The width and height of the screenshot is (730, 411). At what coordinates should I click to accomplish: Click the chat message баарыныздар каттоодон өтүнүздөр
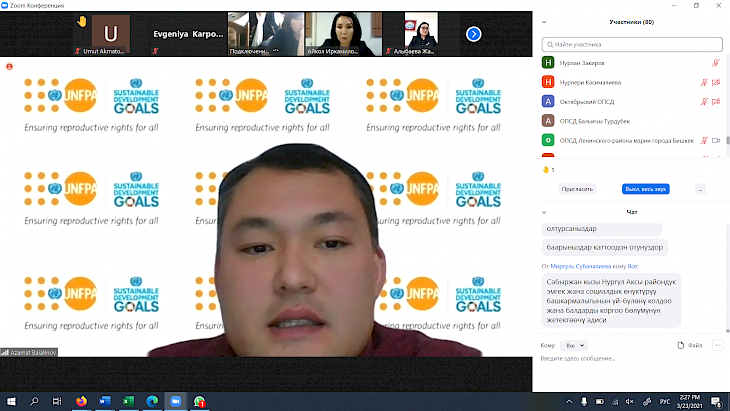click(x=605, y=247)
